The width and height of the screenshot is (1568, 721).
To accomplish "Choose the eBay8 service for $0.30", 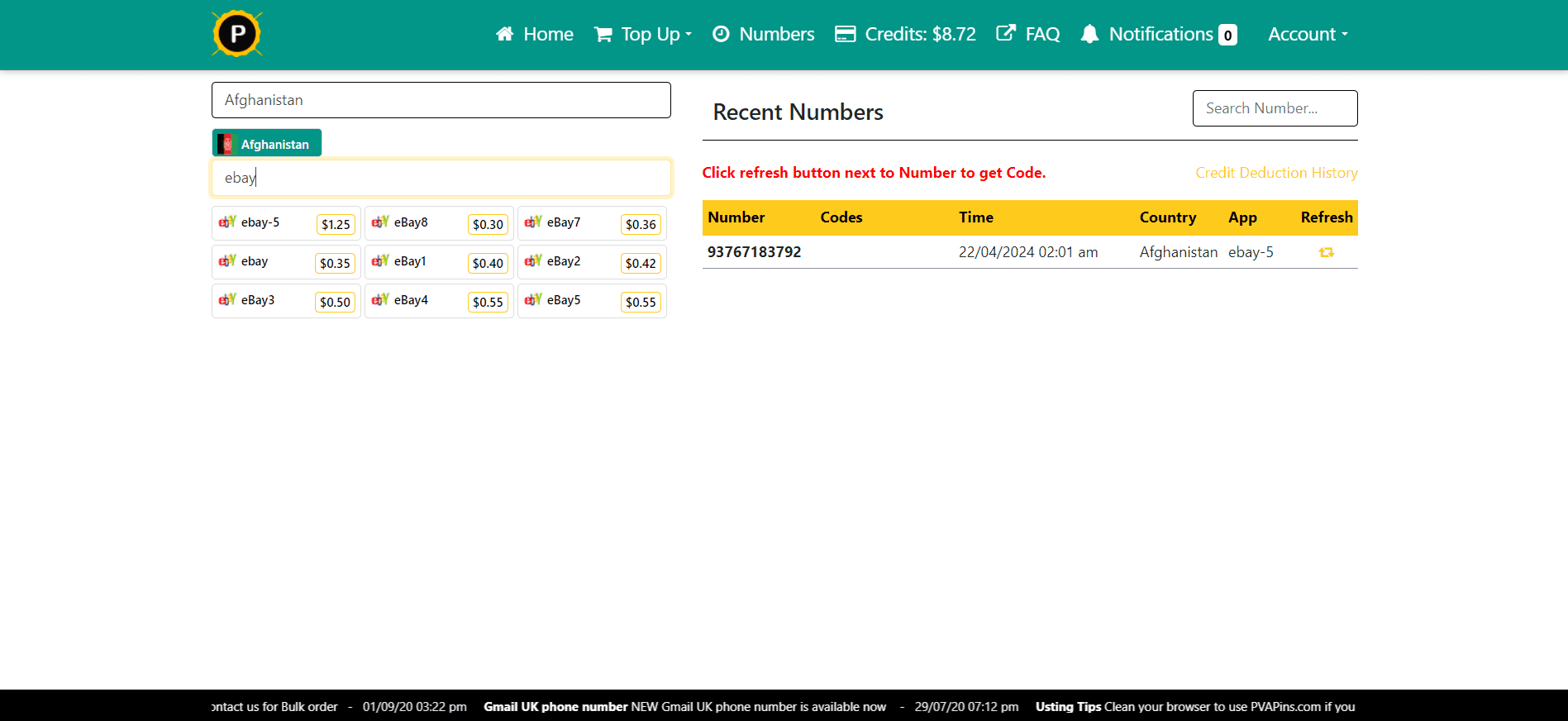I will click(439, 223).
